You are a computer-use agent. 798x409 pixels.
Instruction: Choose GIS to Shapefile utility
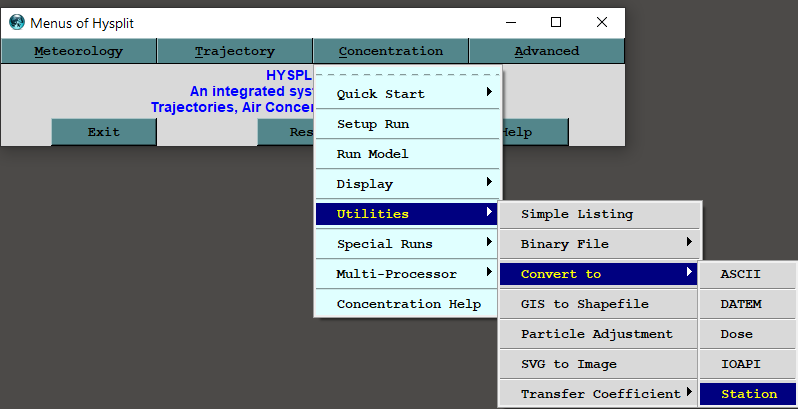point(598,304)
